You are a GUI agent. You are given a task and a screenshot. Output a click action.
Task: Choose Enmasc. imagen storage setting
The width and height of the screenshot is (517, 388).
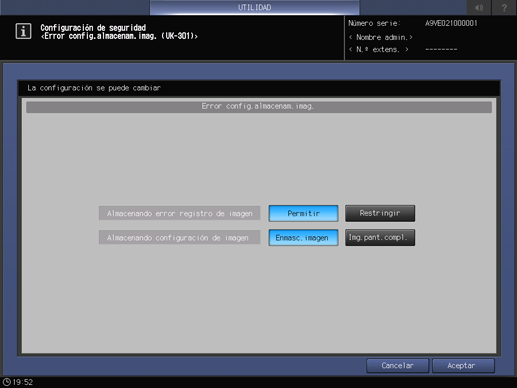[x=303, y=238]
